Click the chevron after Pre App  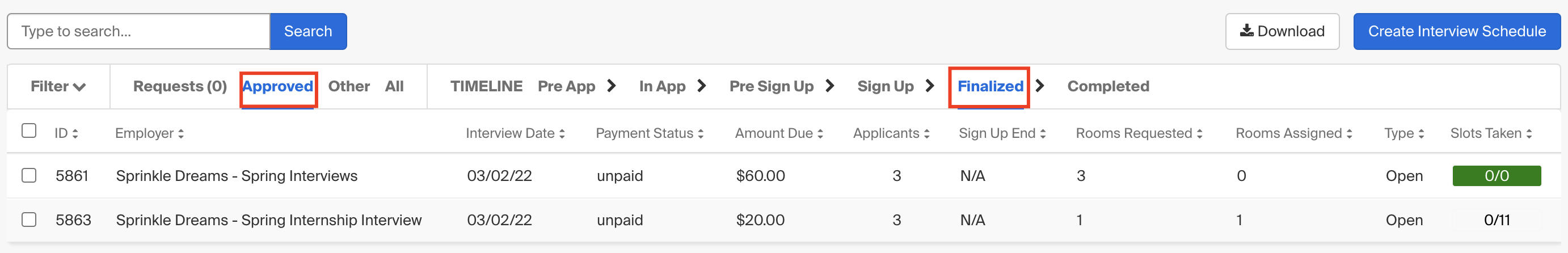coord(612,86)
